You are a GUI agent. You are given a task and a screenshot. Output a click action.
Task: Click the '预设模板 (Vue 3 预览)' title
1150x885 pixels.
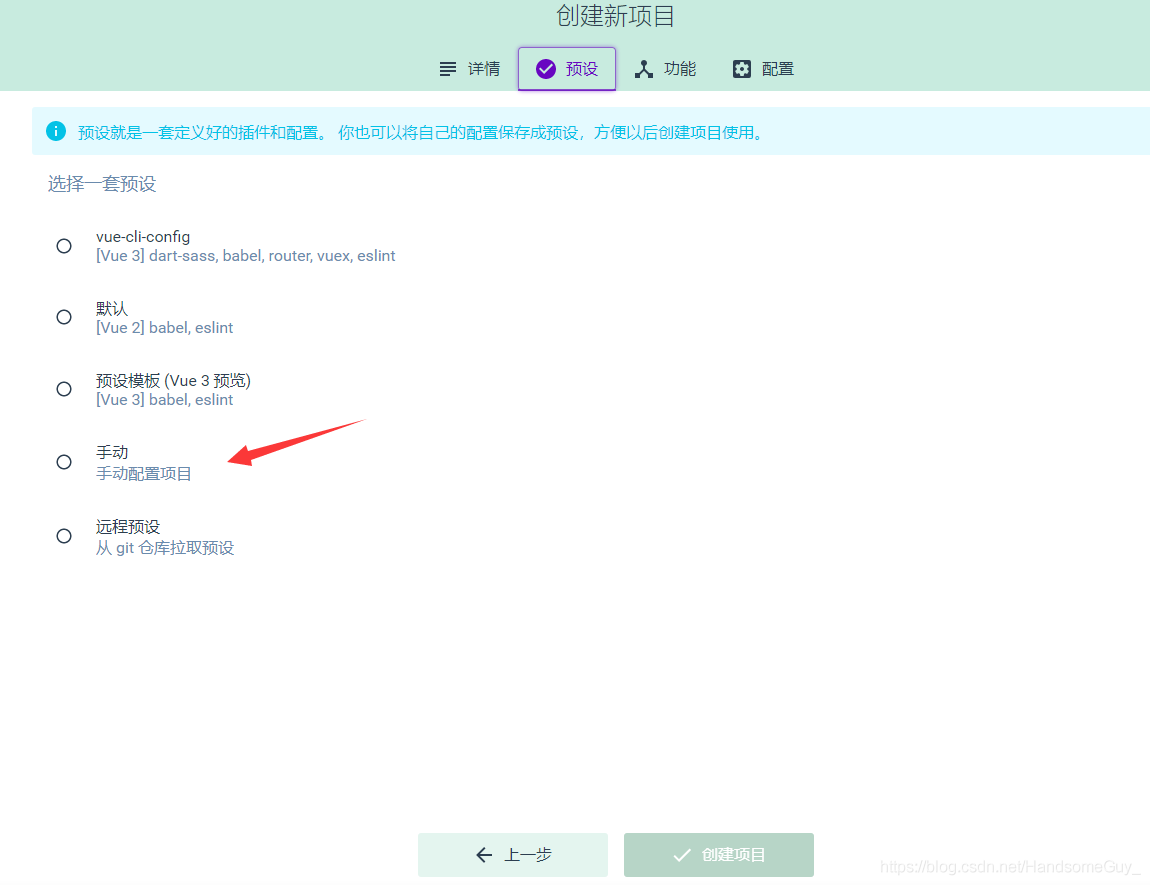(x=173, y=381)
